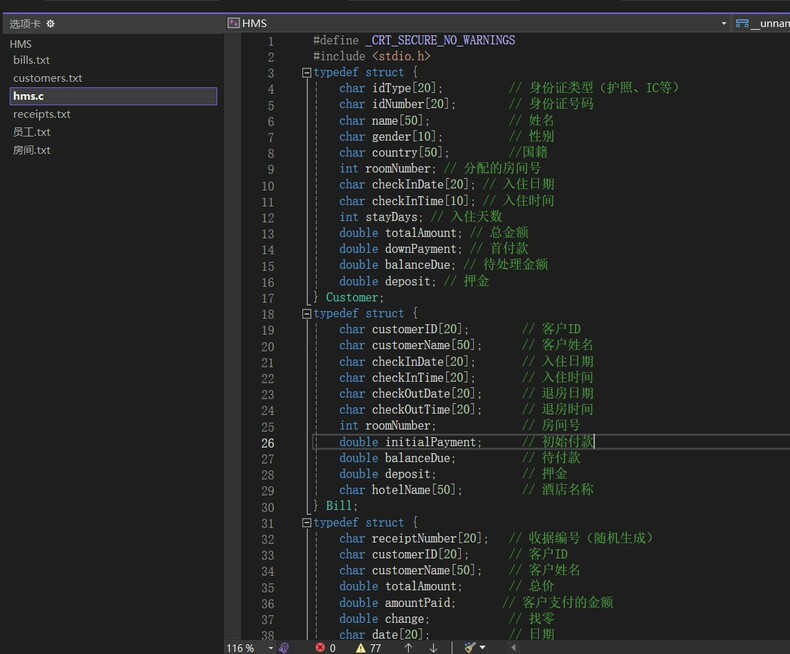The width and height of the screenshot is (790, 654).
Task: Click the error count indicator icon
Action: 320,647
